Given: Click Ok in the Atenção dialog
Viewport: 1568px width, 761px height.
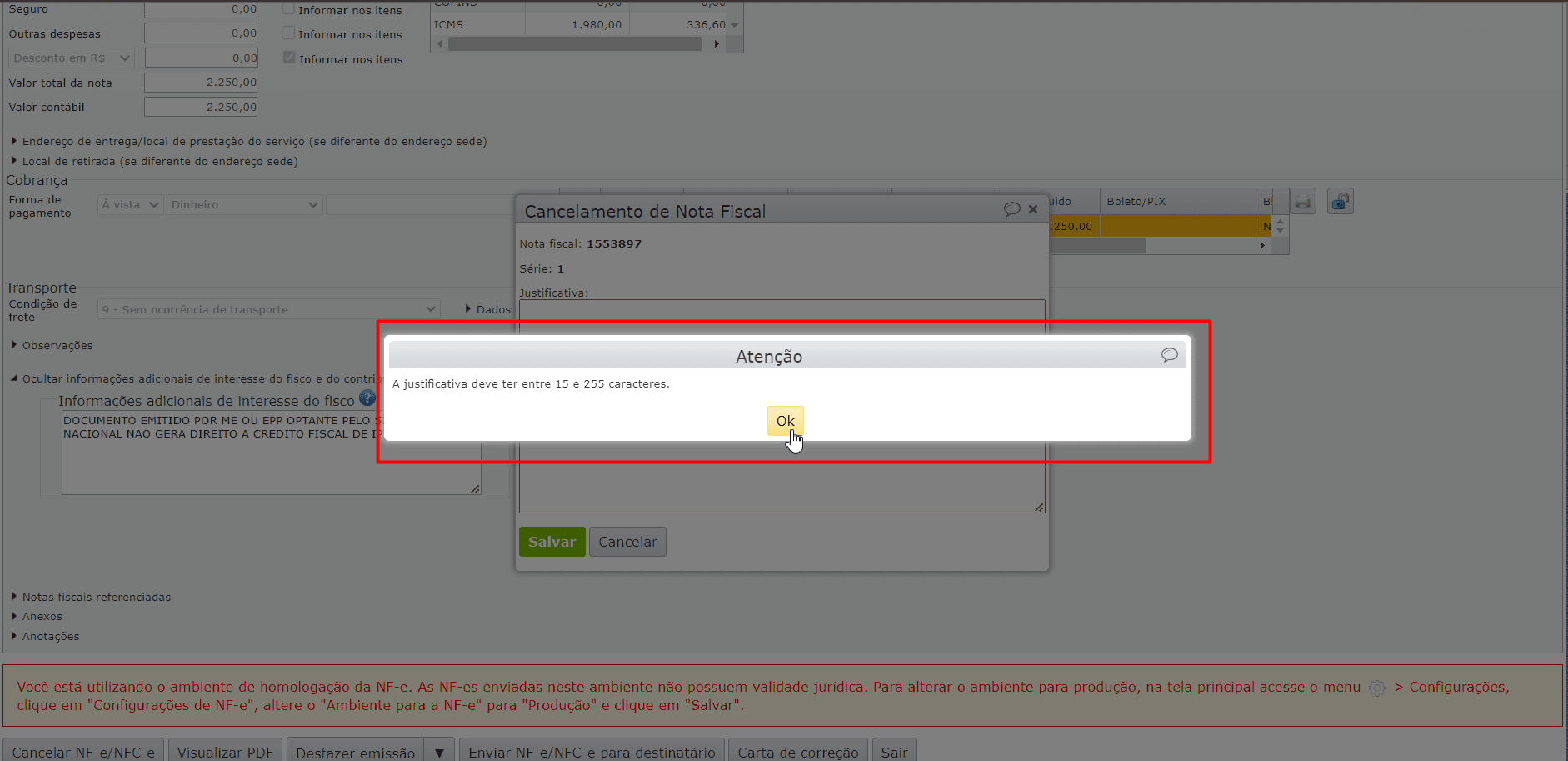Looking at the screenshot, I should (785, 421).
